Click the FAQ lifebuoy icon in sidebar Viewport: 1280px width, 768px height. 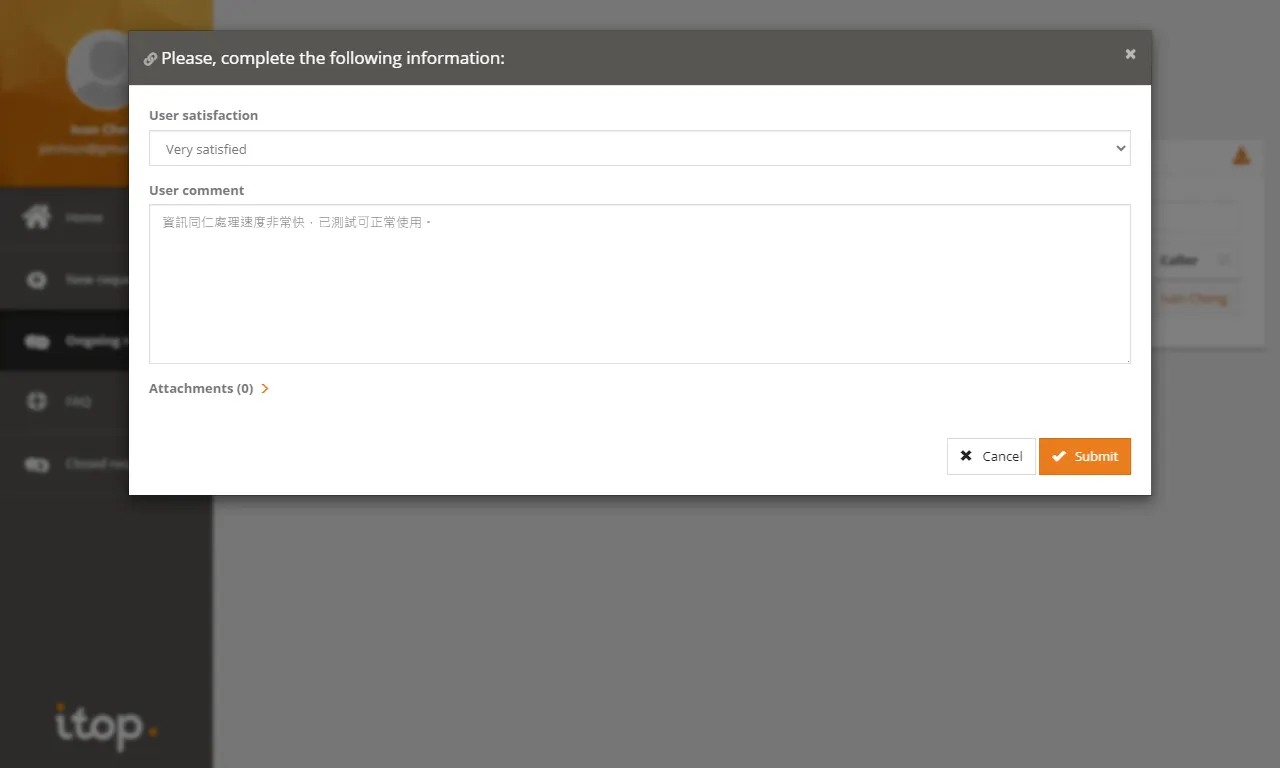(37, 402)
